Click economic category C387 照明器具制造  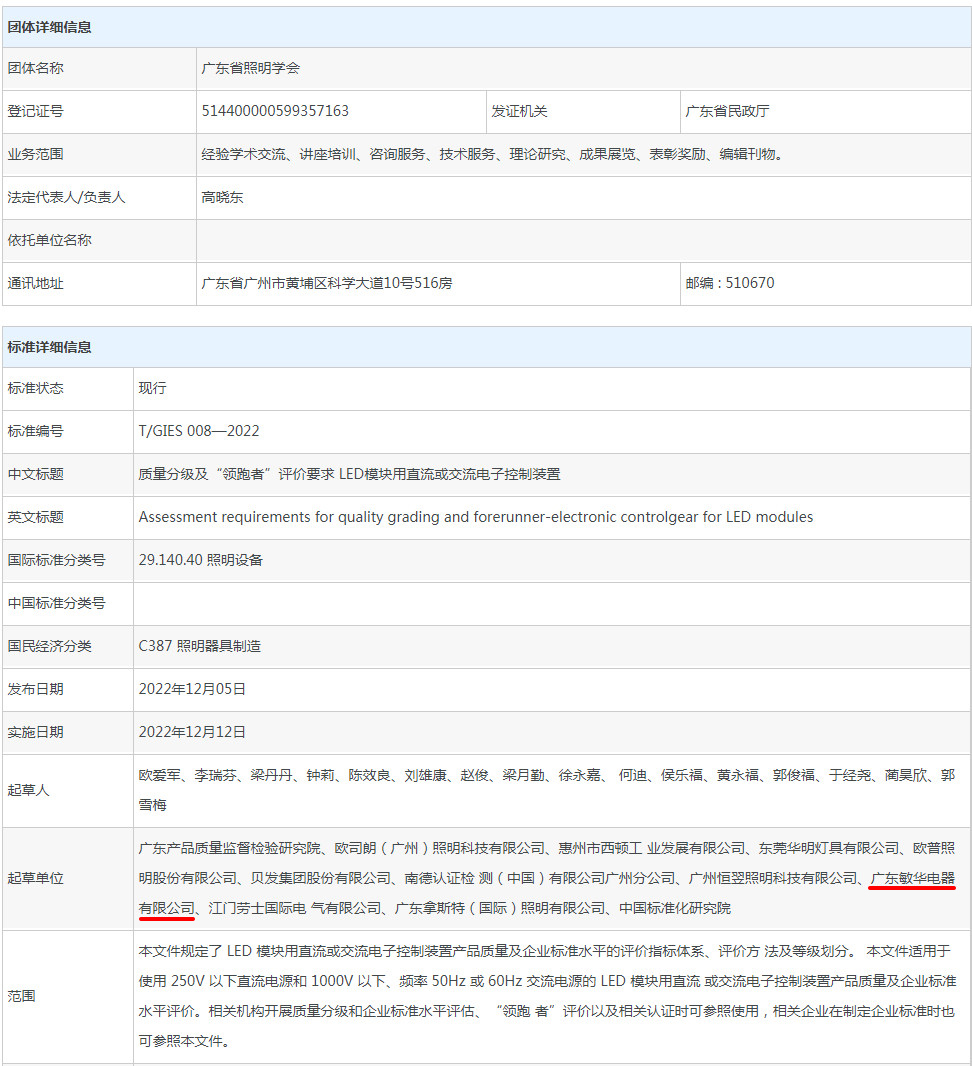click(200, 646)
